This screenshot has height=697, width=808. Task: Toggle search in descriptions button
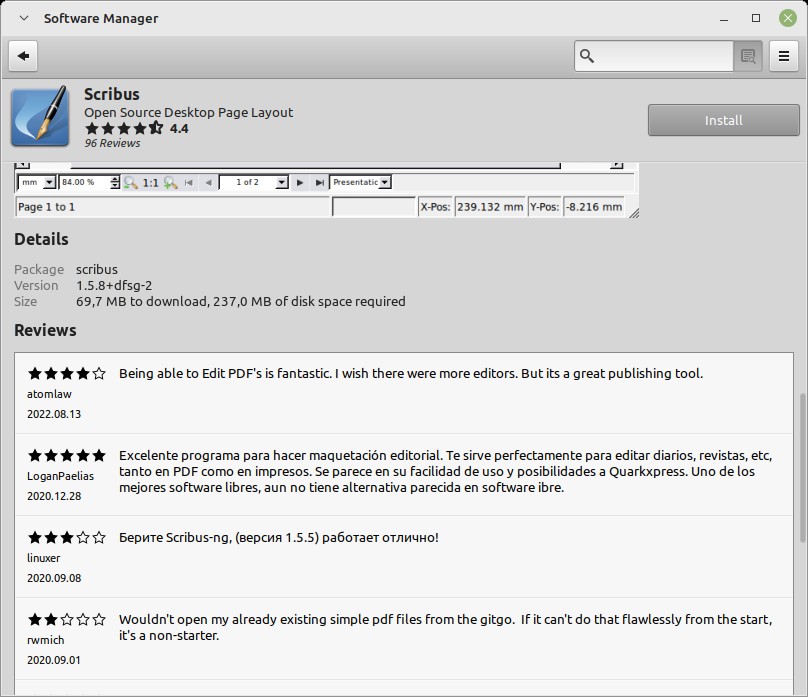[x=748, y=56]
